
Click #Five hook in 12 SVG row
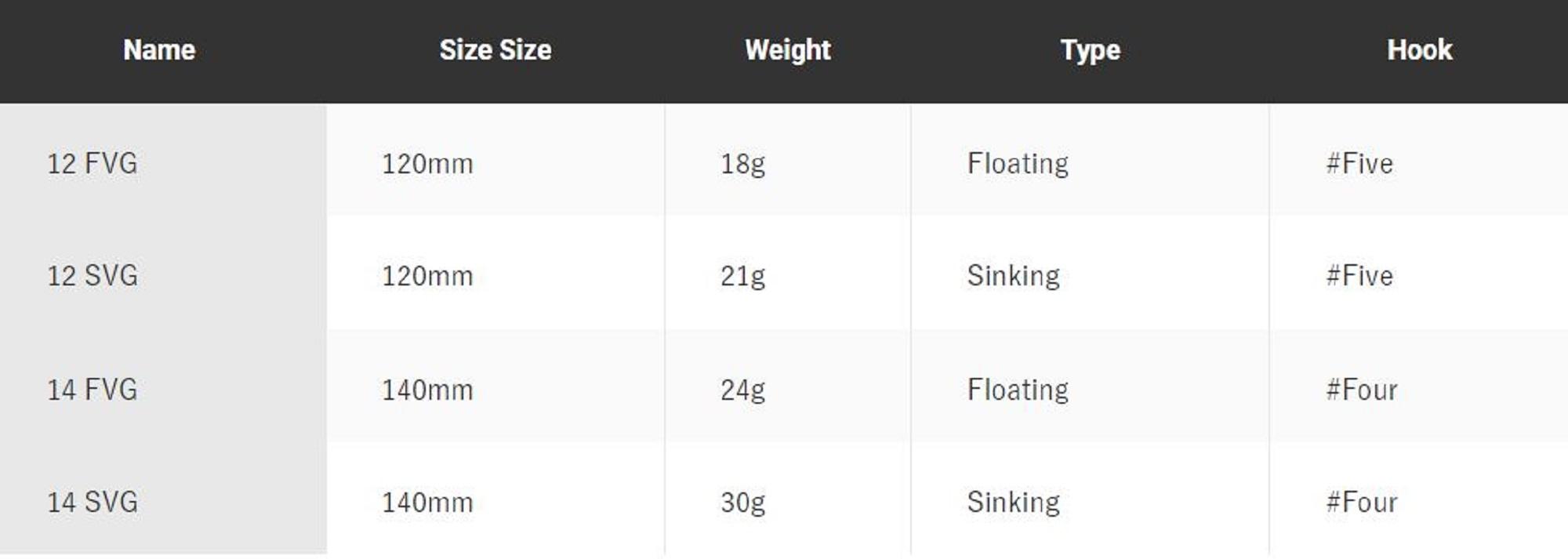pos(1359,275)
